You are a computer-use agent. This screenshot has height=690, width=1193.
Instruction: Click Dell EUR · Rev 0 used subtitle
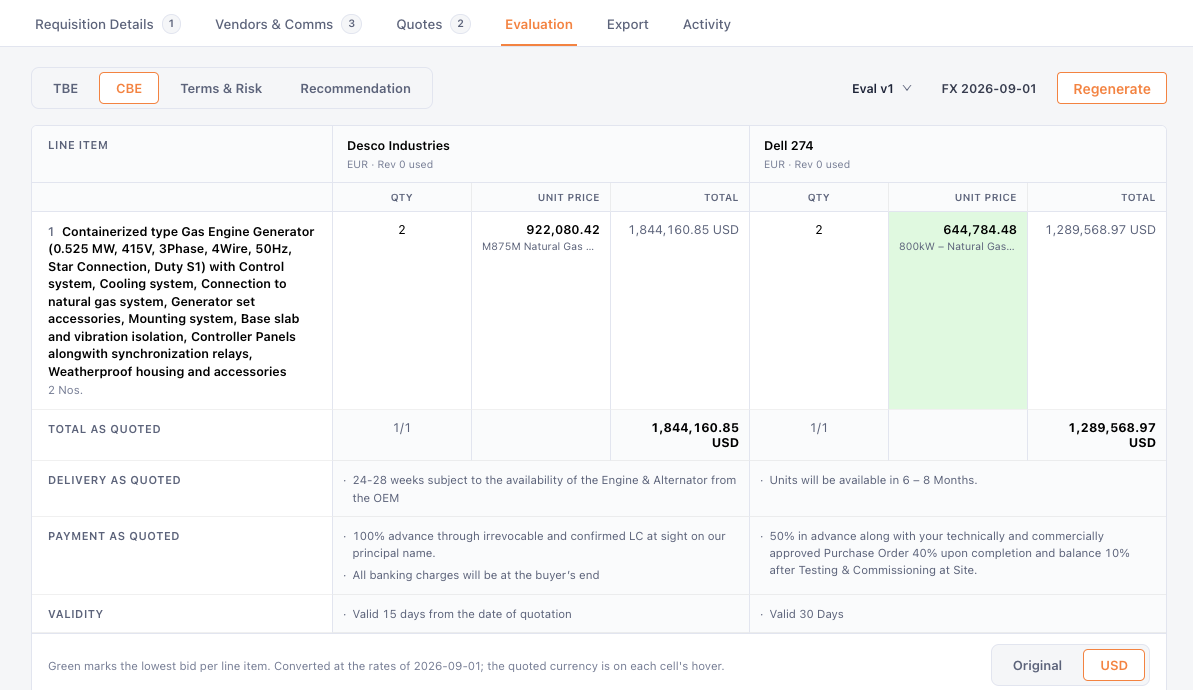pos(806,164)
